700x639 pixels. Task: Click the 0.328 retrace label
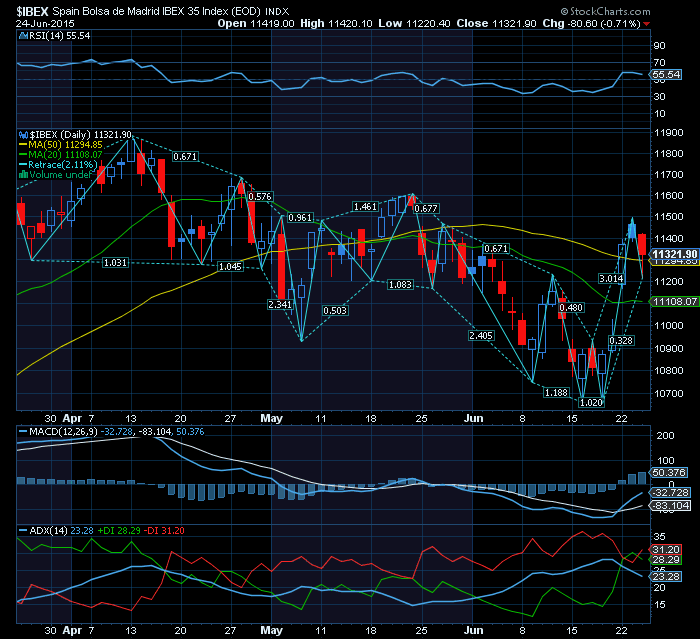(x=621, y=341)
